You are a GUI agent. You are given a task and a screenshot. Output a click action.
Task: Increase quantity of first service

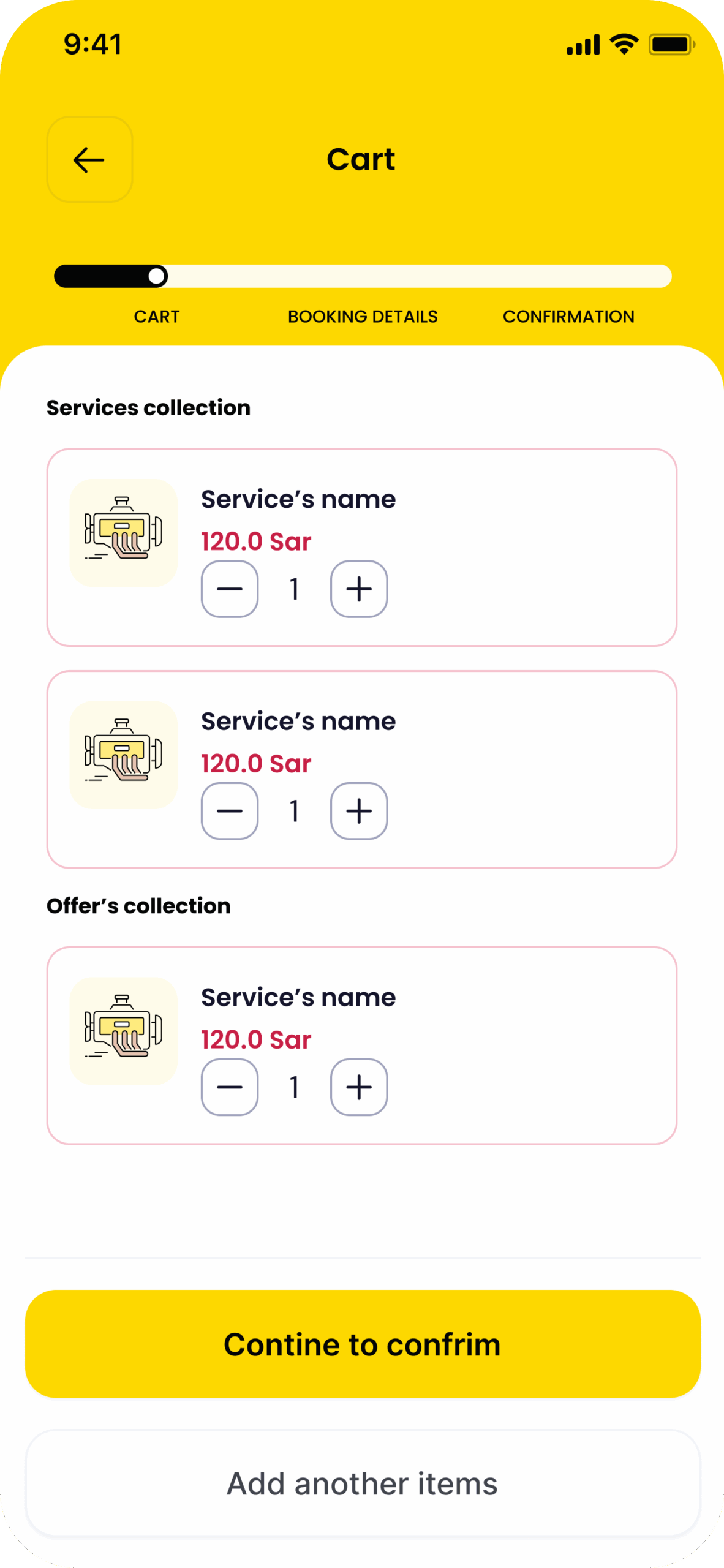point(359,589)
